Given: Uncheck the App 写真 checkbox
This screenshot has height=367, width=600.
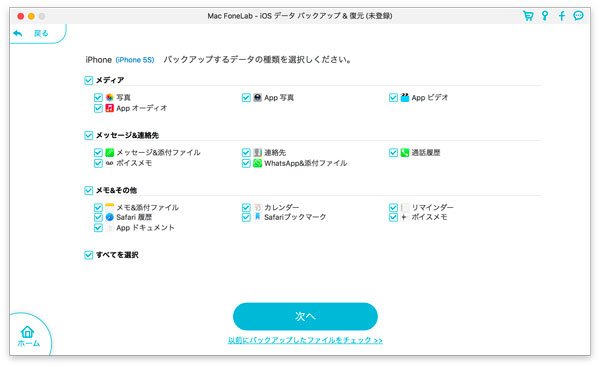Looking at the screenshot, I should pos(246,98).
